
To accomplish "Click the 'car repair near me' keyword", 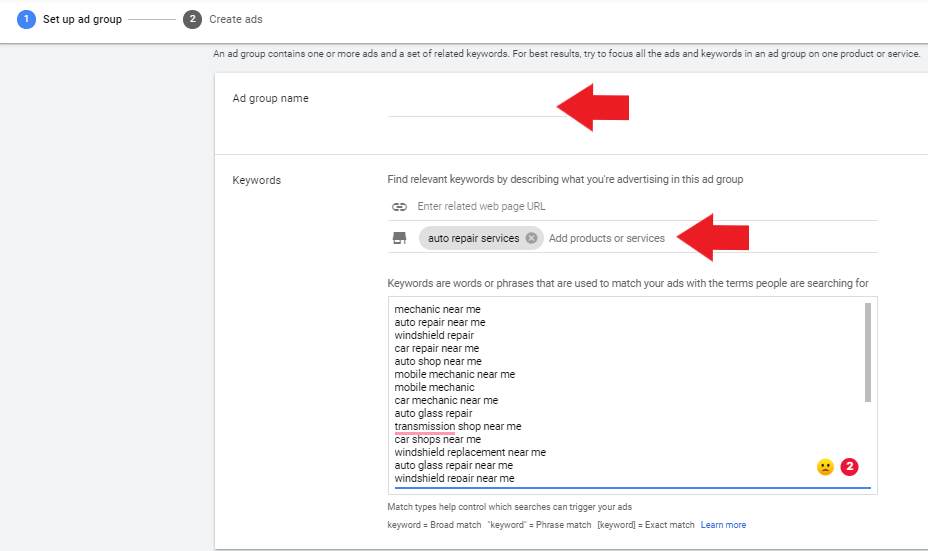I will pos(437,348).
